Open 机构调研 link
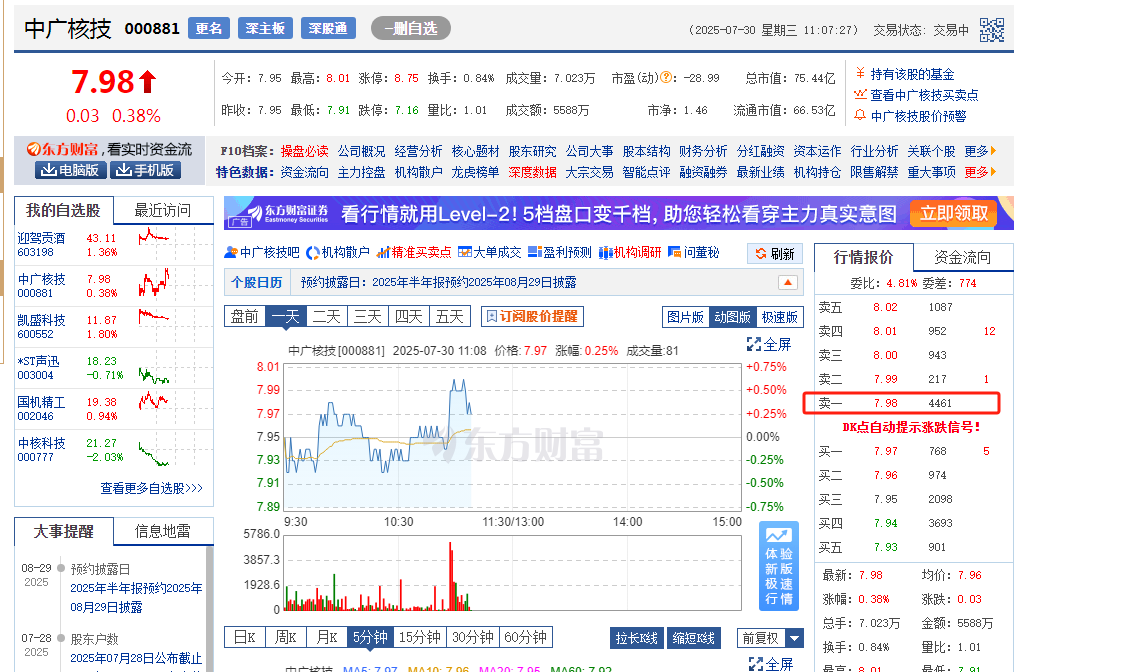The image size is (1147, 672). pos(630,252)
